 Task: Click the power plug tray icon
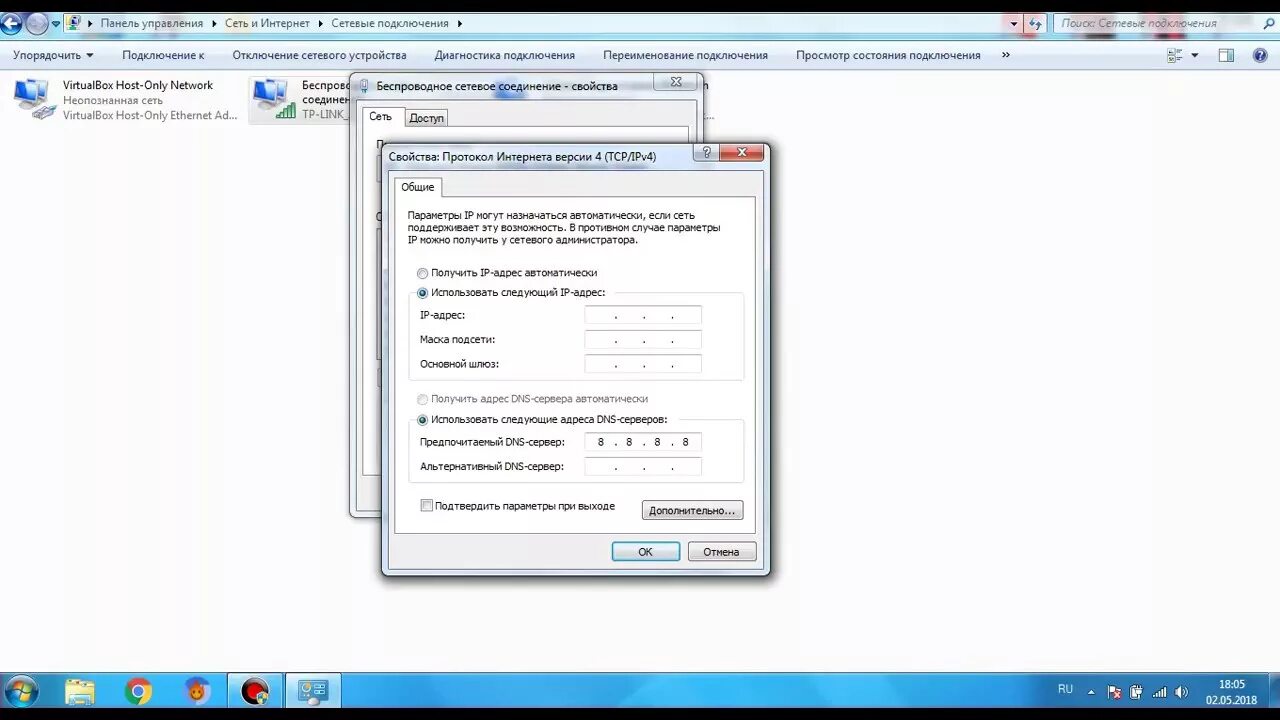(1136, 692)
